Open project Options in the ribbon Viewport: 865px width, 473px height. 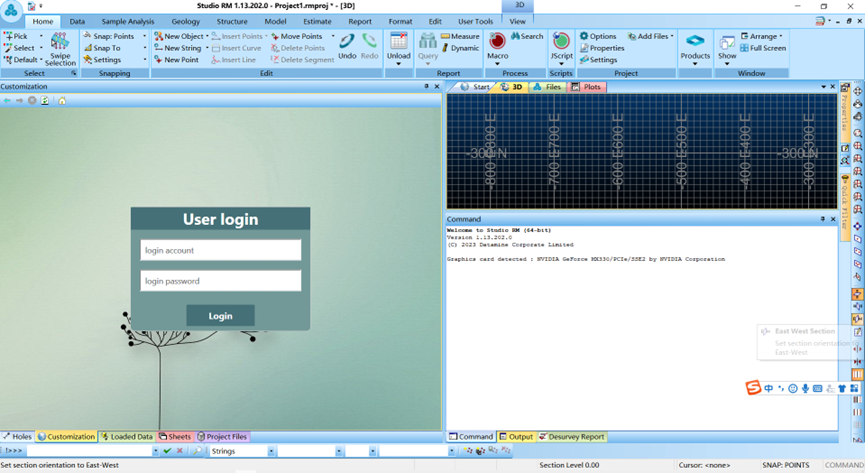[598, 36]
